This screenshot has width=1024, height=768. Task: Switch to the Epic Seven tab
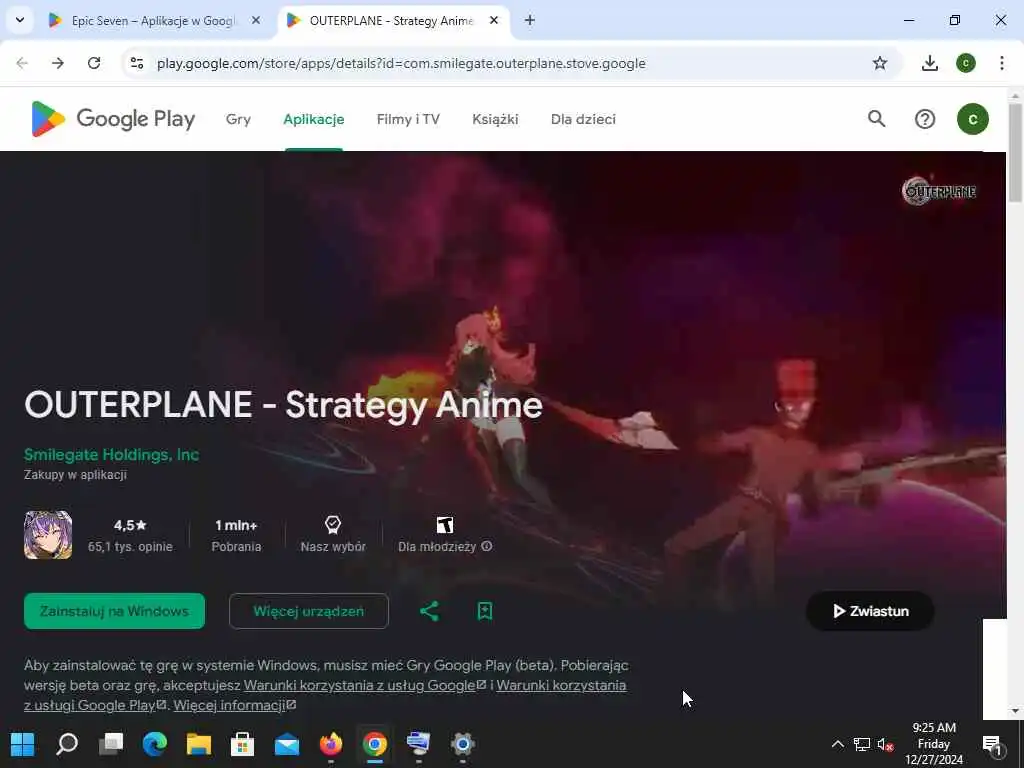click(x=152, y=20)
